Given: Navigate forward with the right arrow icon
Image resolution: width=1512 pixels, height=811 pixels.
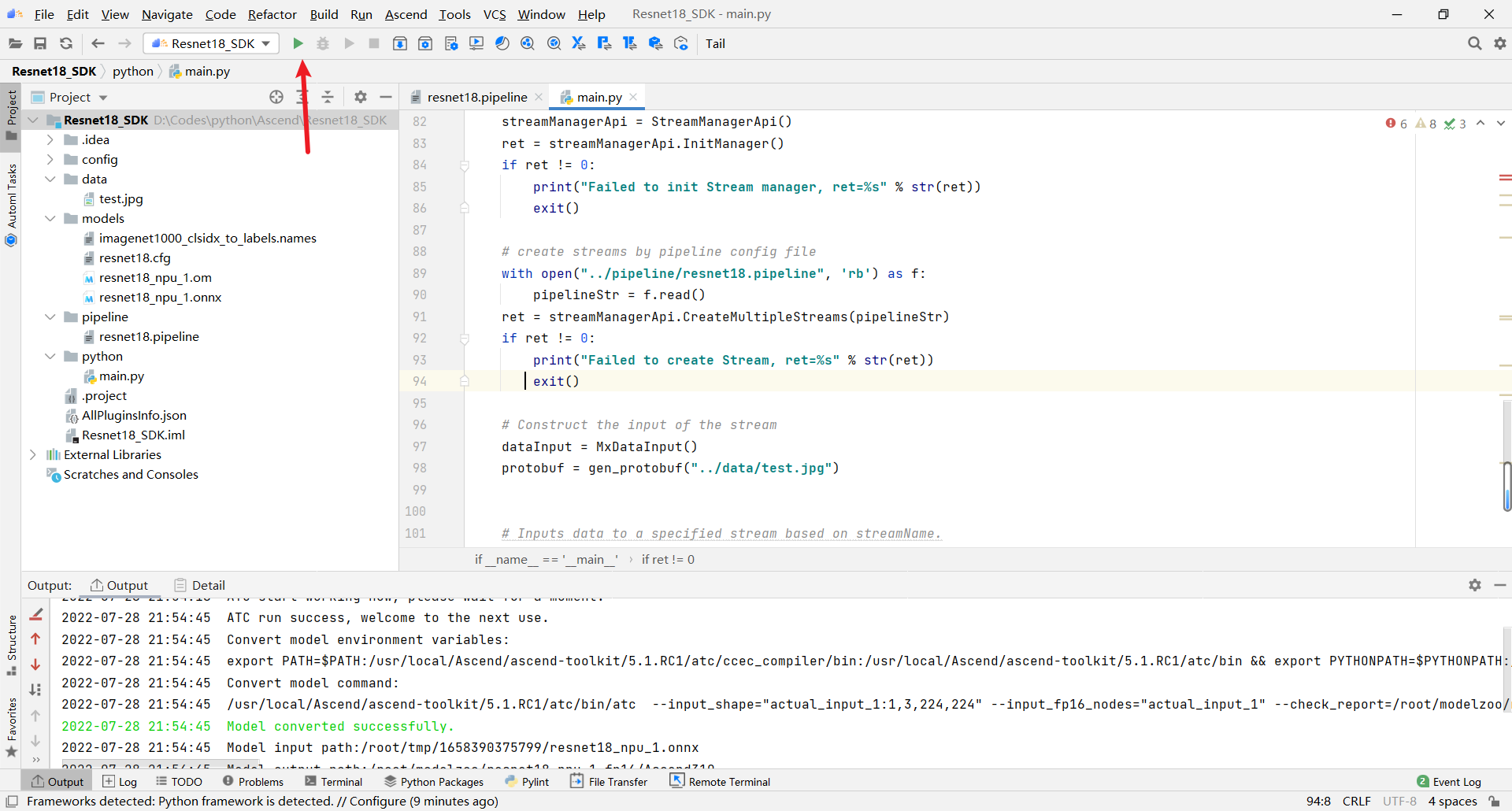Looking at the screenshot, I should tap(124, 43).
